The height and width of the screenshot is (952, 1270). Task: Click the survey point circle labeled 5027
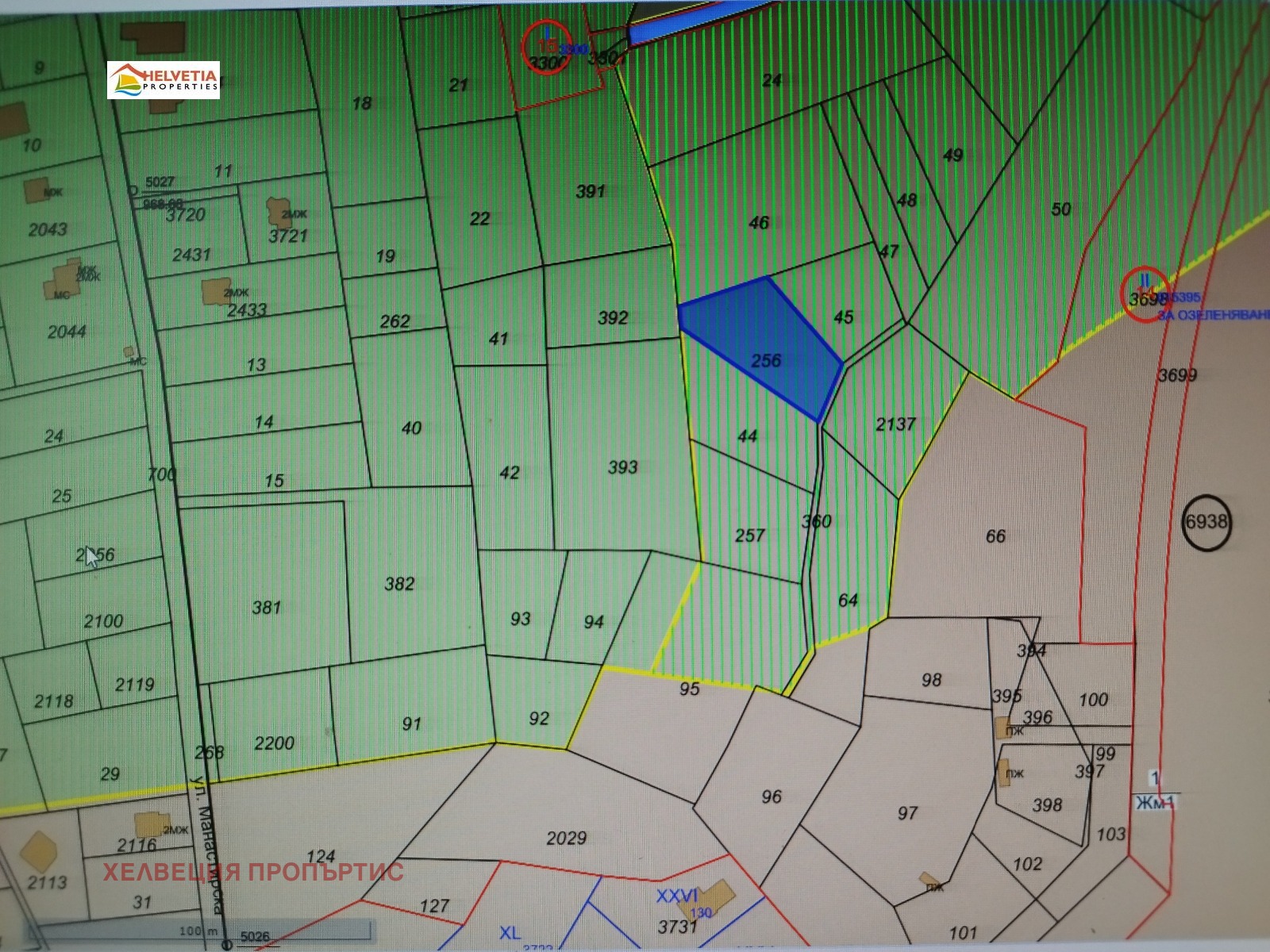pos(133,190)
